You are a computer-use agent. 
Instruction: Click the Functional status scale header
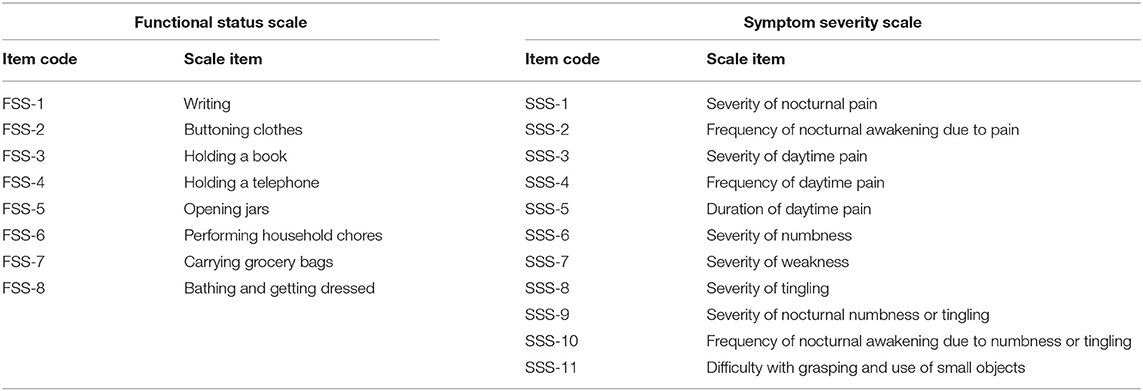[x=219, y=23]
